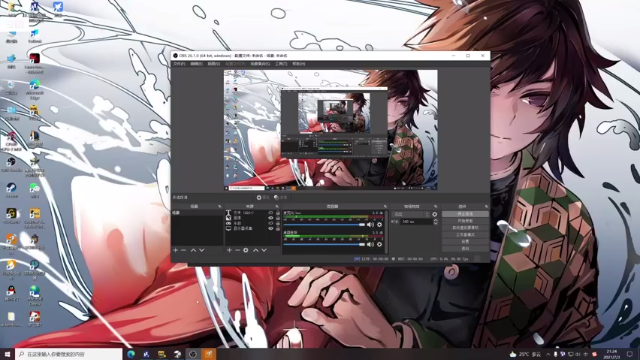The image size is (640, 360).
Task: Add a new source with the plus icon
Action: (229, 250)
